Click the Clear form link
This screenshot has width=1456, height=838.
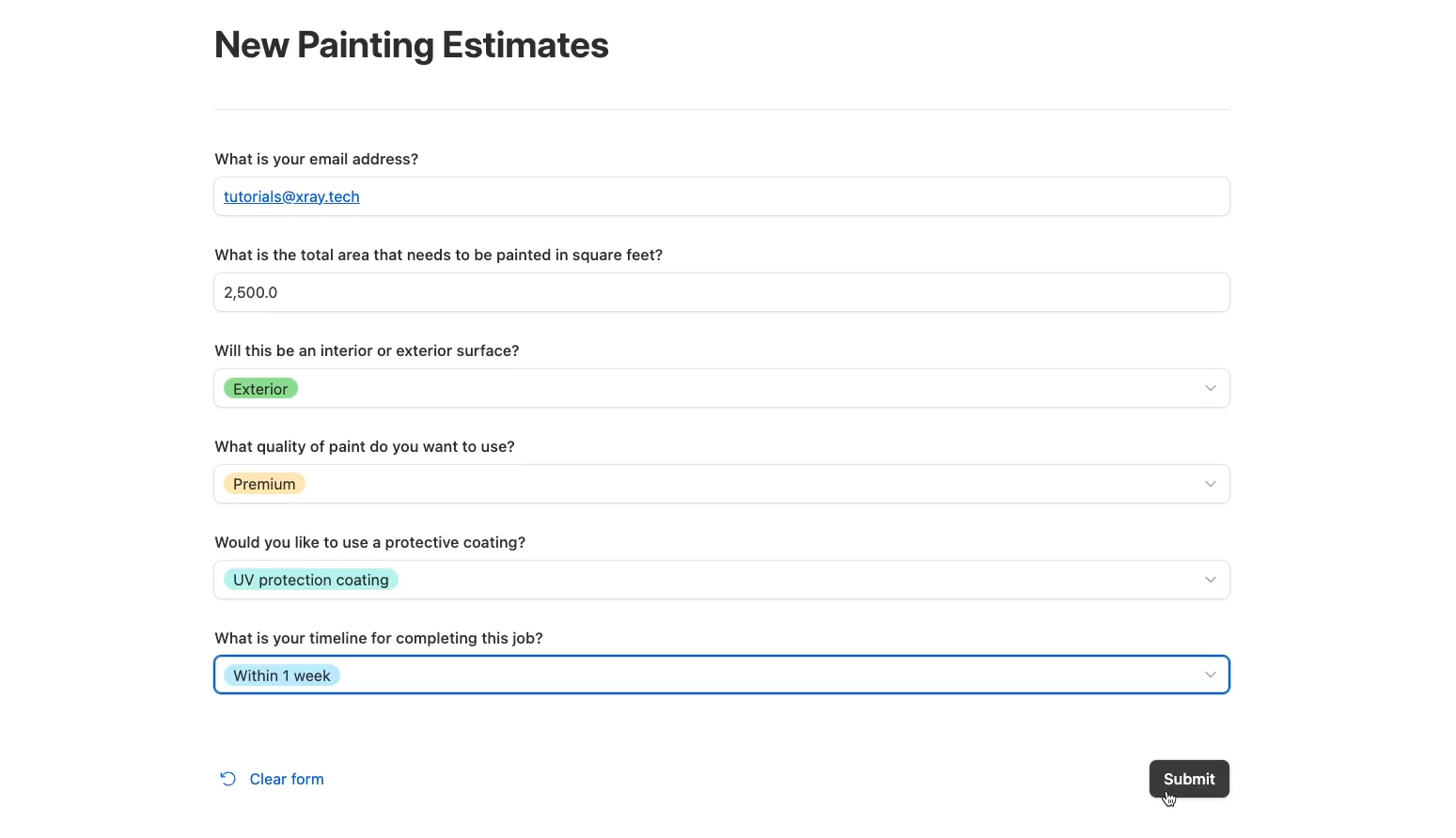(287, 779)
